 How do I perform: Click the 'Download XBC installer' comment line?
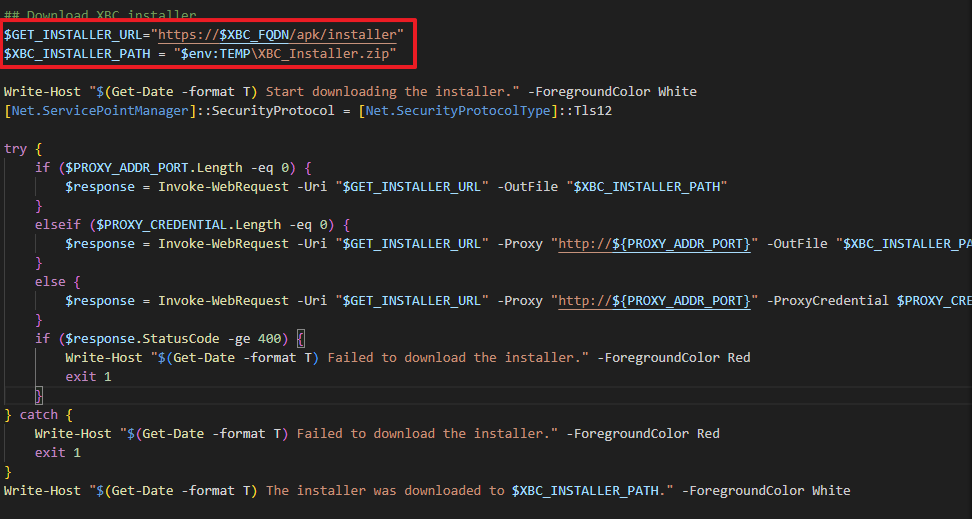pos(100,15)
